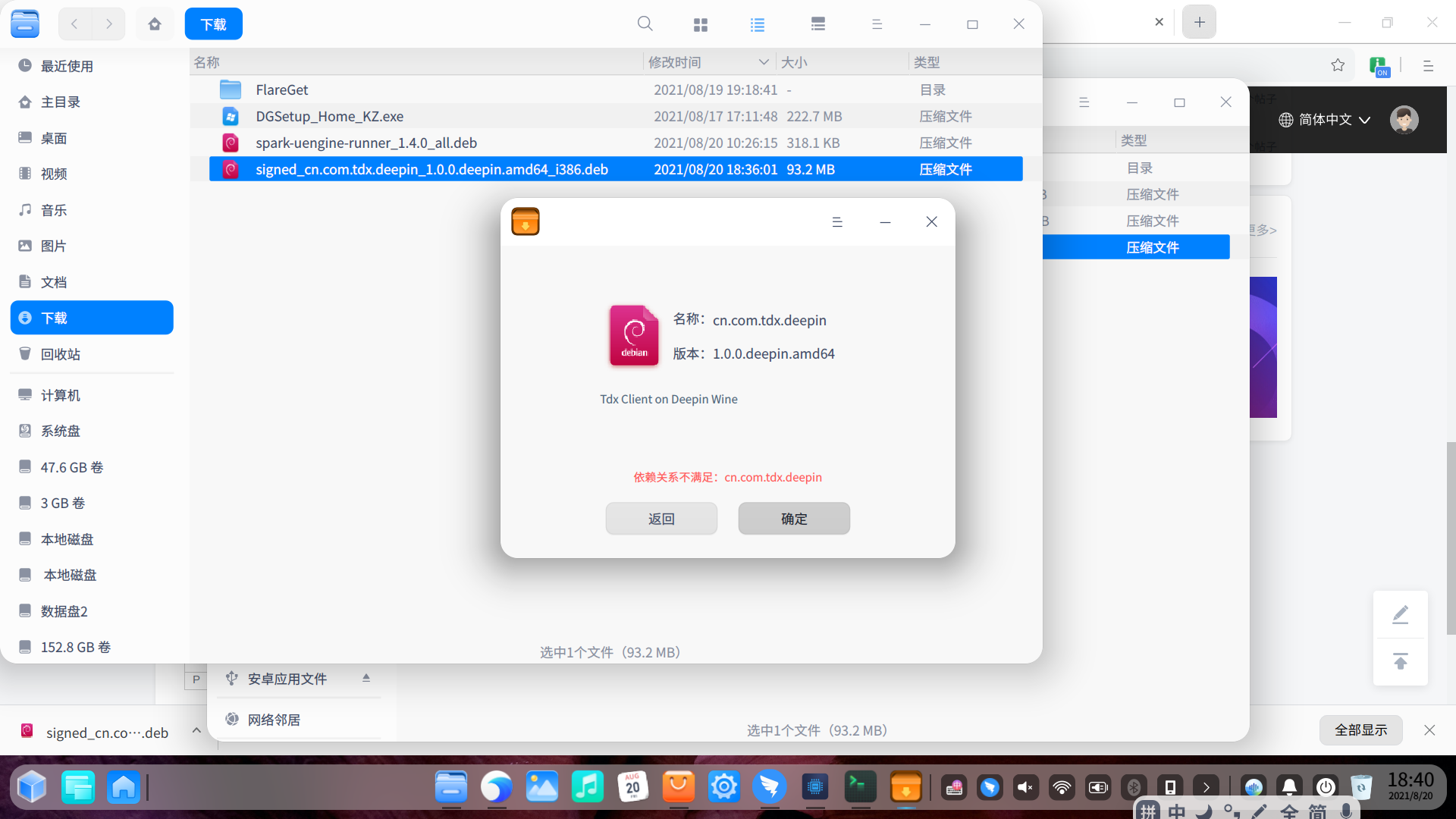Click the 返回 button in dialog

661,519
